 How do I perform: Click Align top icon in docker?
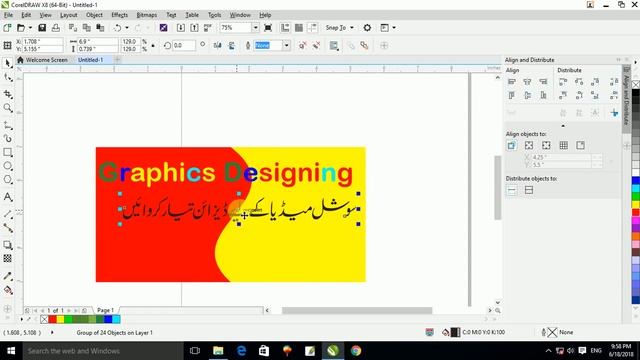511,96
